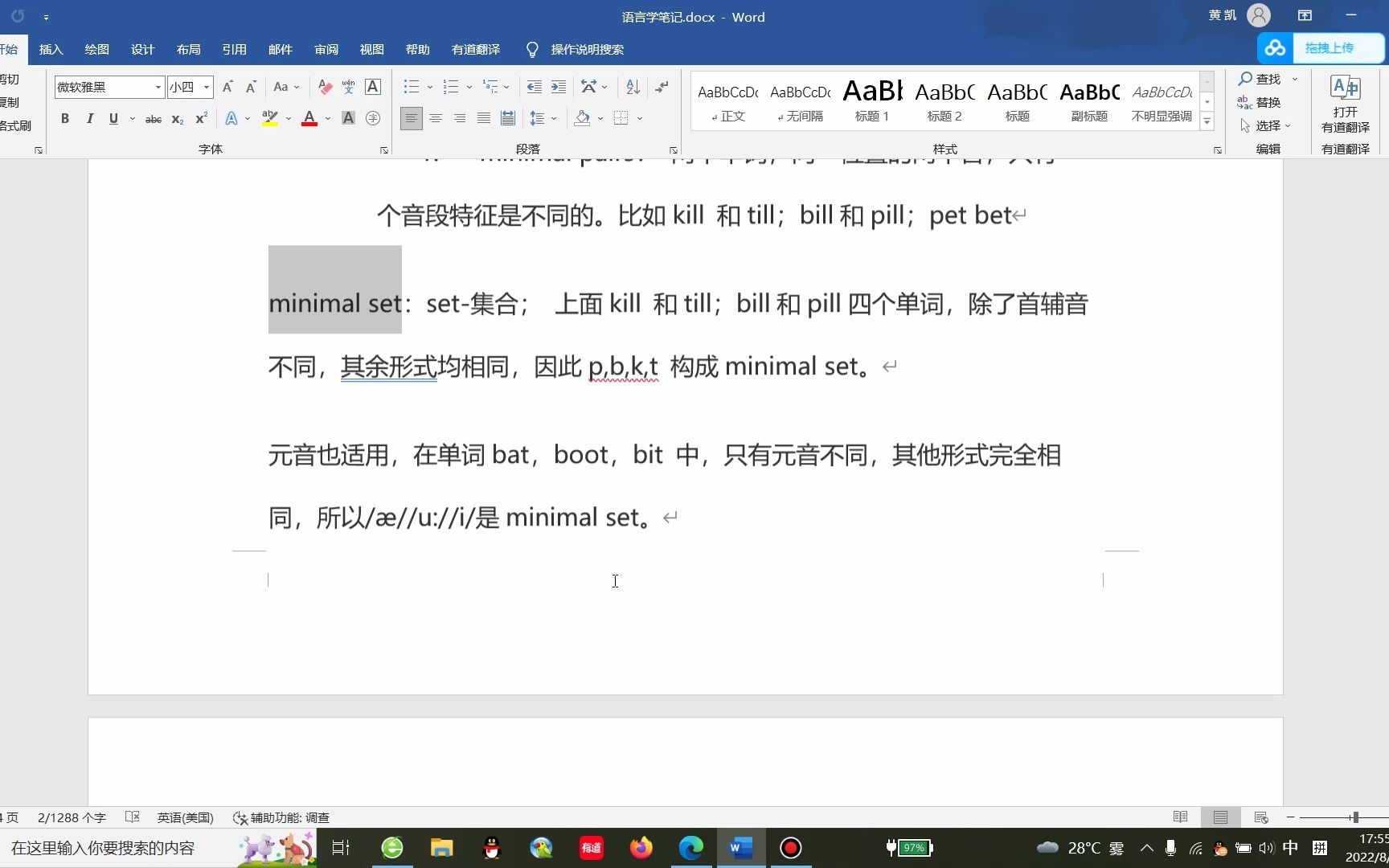Open the 插入 ribbon tab
Viewport: 1389px width, 868px height.
point(51,49)
